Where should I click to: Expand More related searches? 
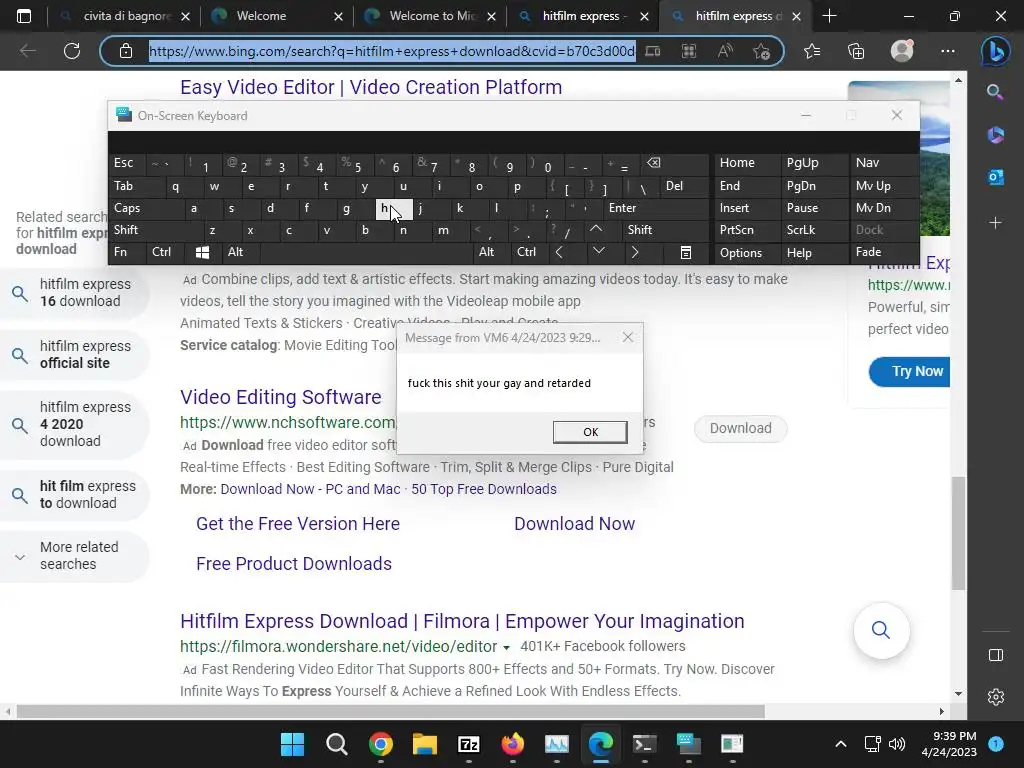point(74,556)
